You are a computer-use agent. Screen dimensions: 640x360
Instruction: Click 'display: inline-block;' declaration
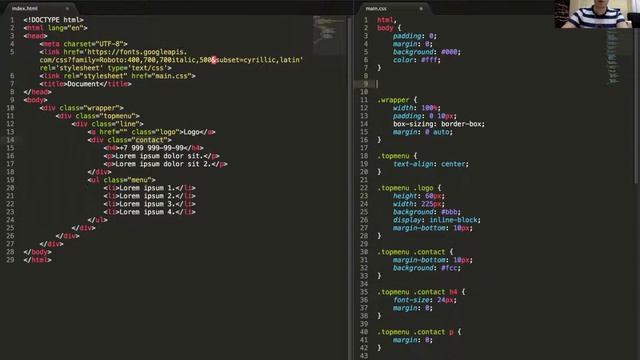[437, 220]
